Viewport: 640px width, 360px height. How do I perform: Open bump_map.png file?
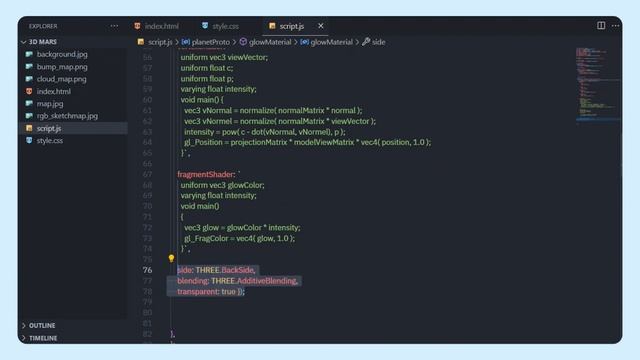(62, 67)
